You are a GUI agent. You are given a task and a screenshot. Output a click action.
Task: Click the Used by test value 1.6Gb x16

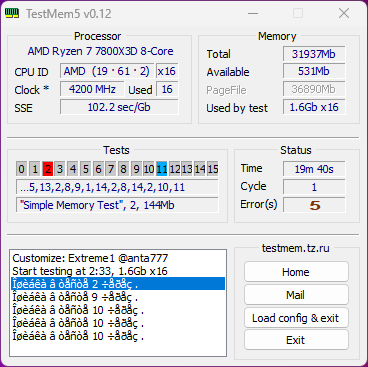coord(314,107)
